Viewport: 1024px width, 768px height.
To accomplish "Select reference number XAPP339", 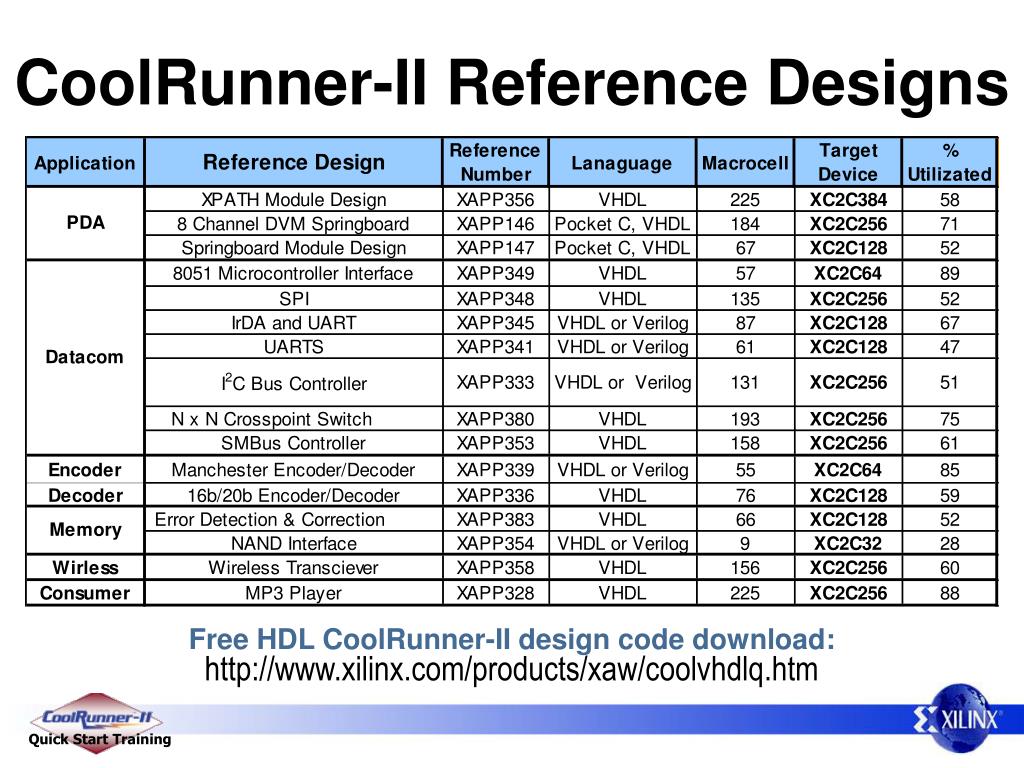I will click(496, 470).
